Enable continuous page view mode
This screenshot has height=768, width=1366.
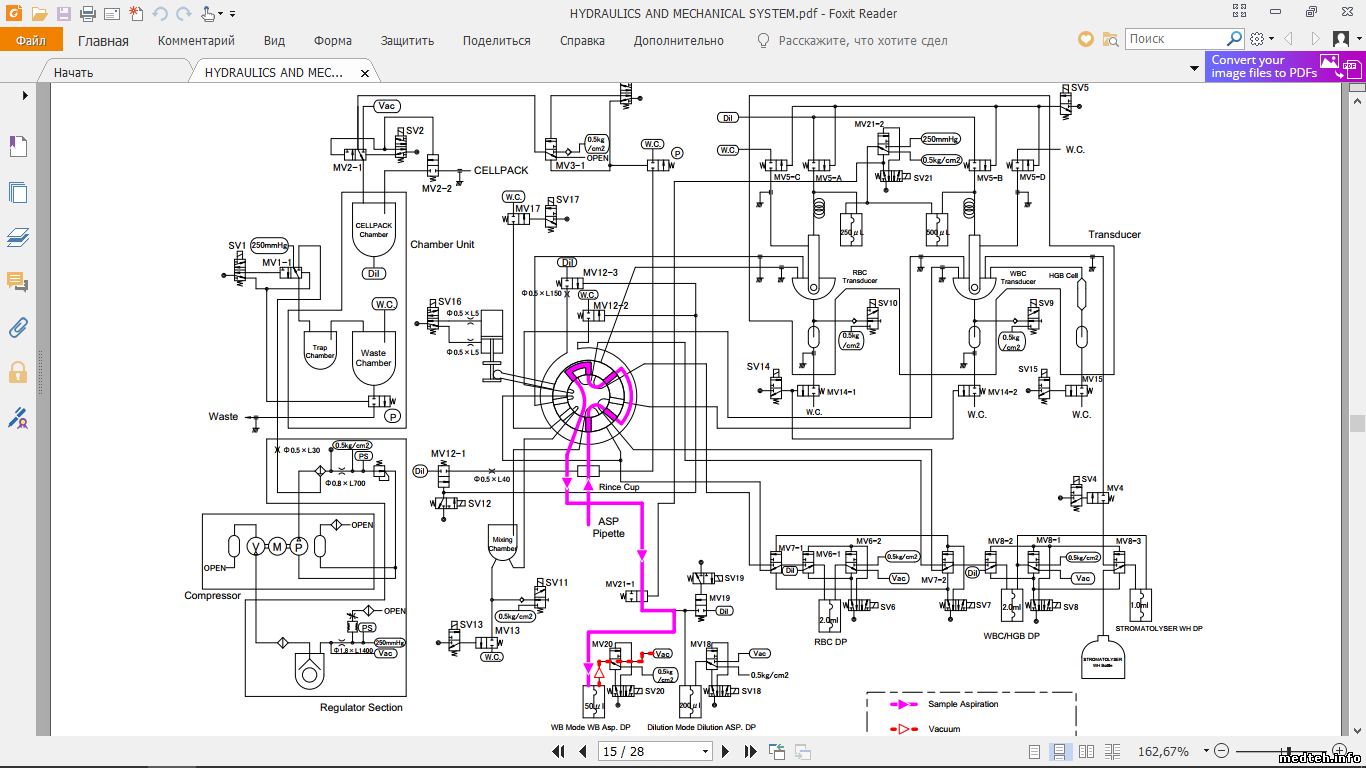pos(1060,751)
